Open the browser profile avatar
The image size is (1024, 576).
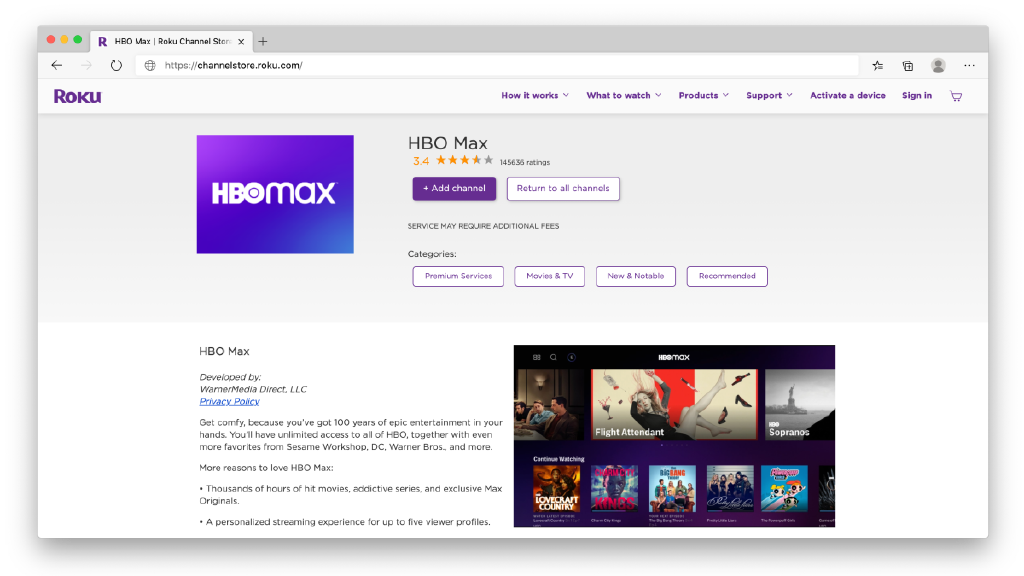click(938, 65)
